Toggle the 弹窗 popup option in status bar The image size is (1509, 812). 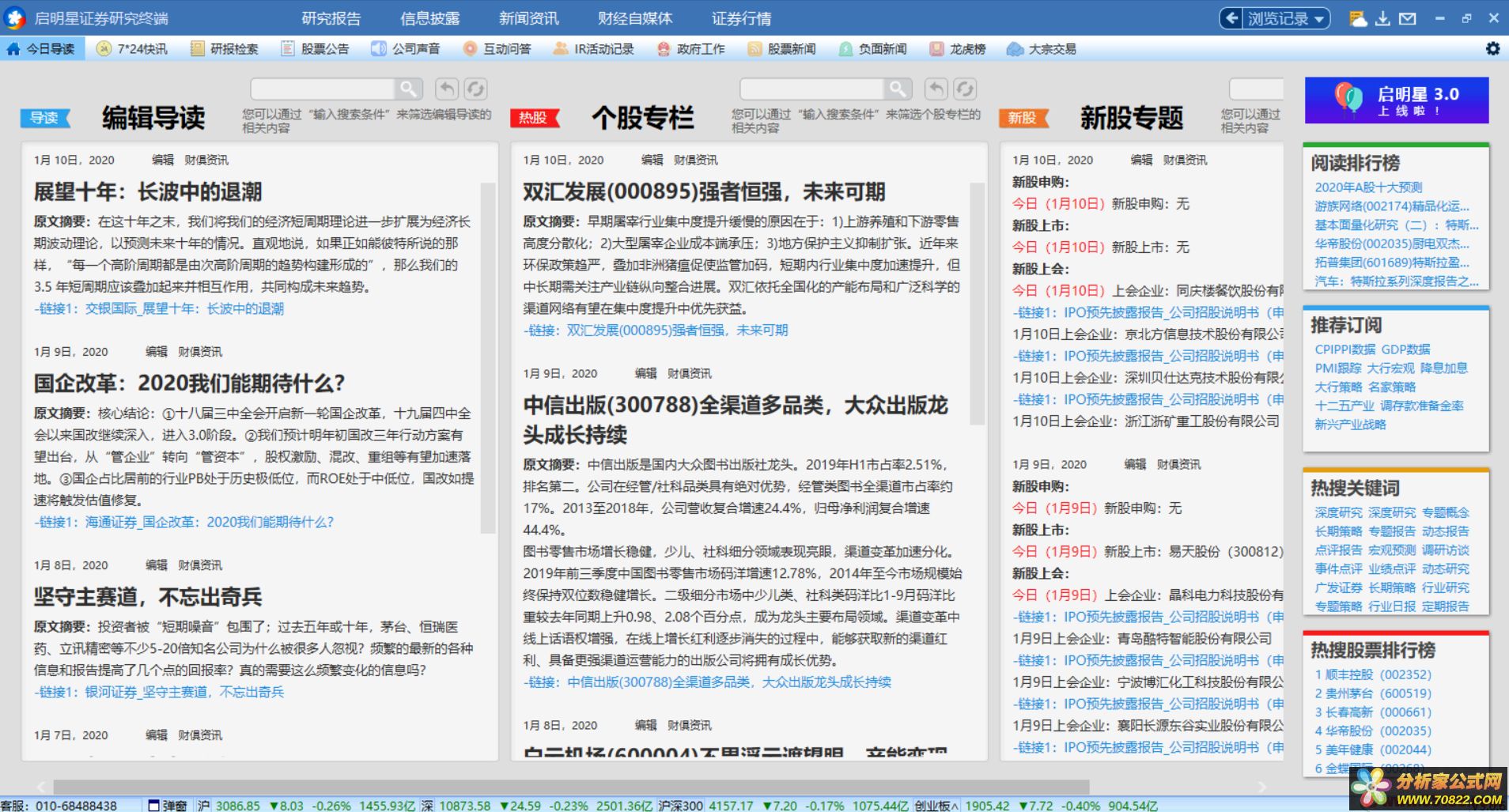[x=168, y=805]
